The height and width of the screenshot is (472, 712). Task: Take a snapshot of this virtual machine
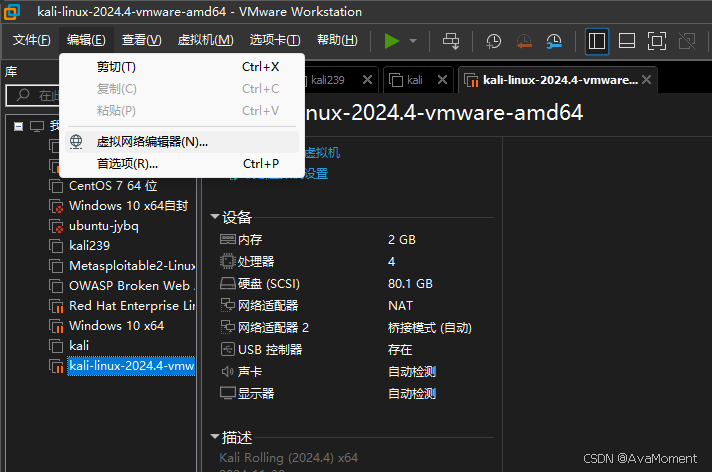[493, 41]
